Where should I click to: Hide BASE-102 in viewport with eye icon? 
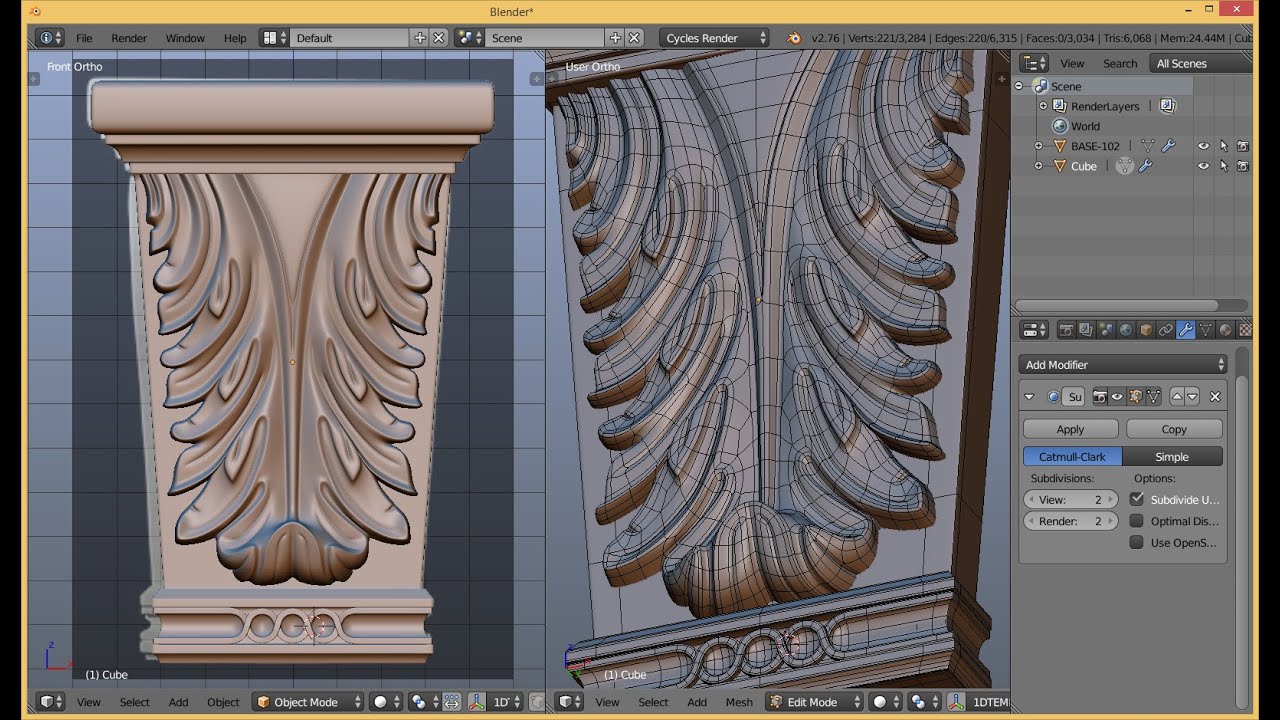1204,146
